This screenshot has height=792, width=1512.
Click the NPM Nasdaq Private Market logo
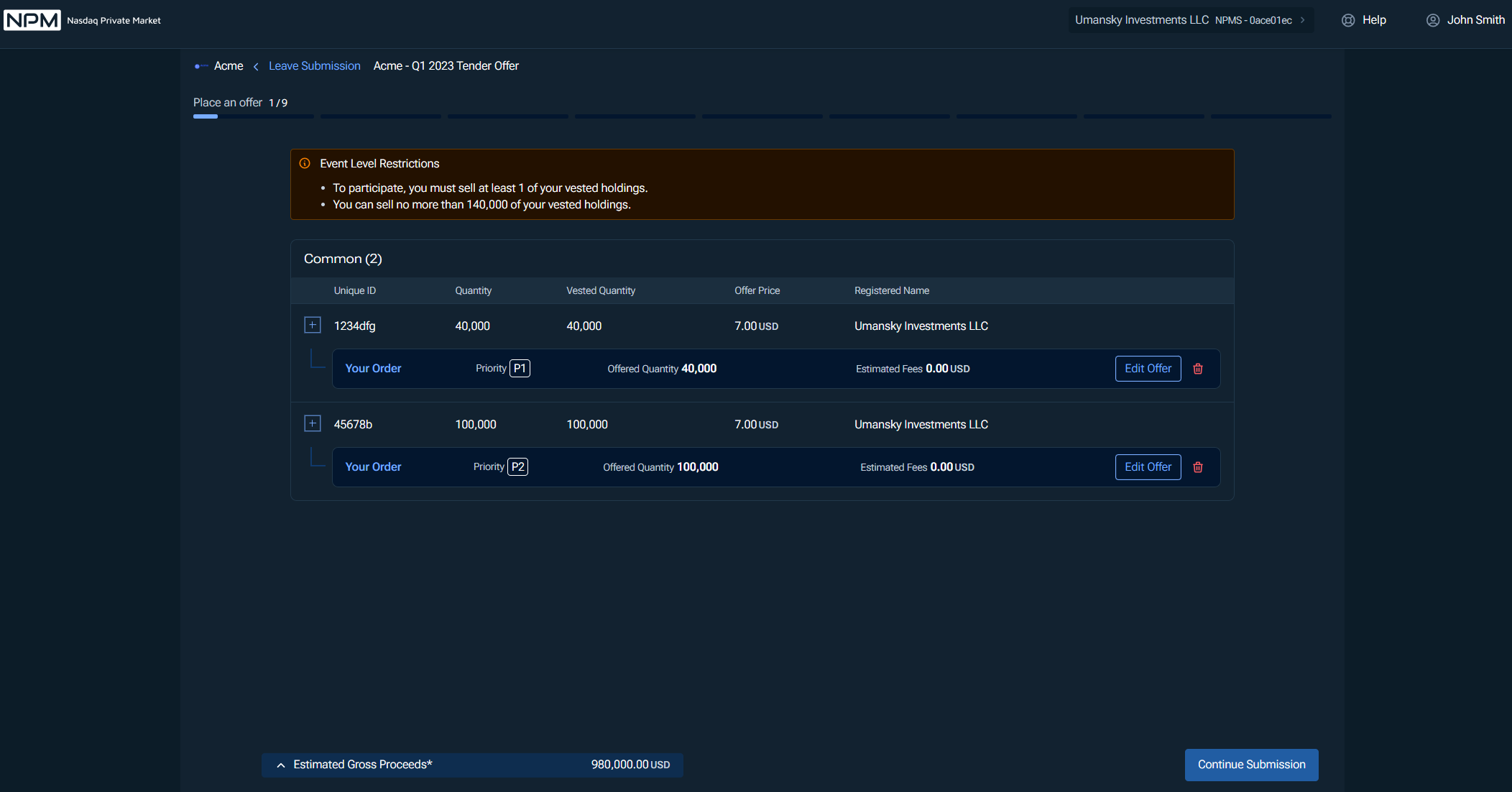pyautogui.click(x=83, y=20)
